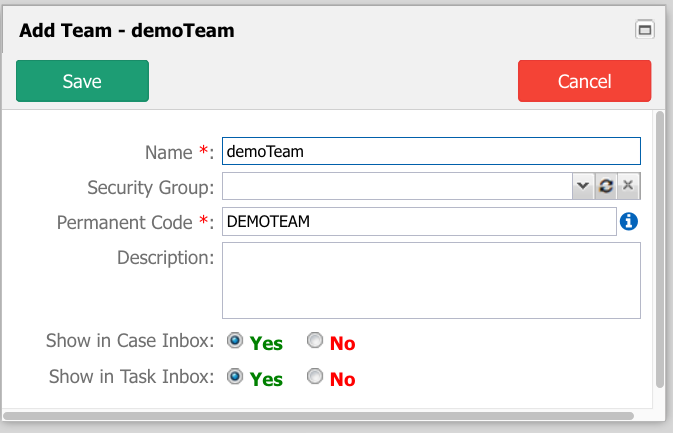The image size is (673, 433).
Task: Select No for Show in Task Inbox
Action: (315, 376)
